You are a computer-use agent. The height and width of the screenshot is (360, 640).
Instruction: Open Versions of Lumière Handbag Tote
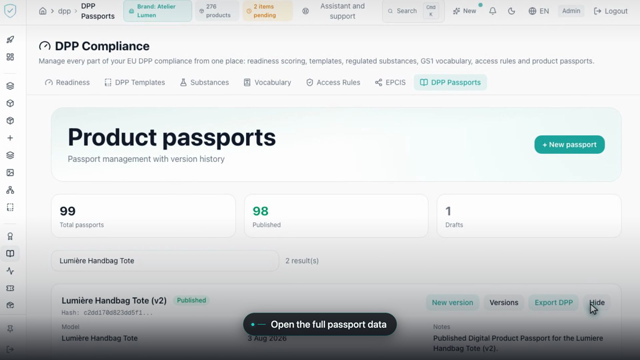click(504, 302)
